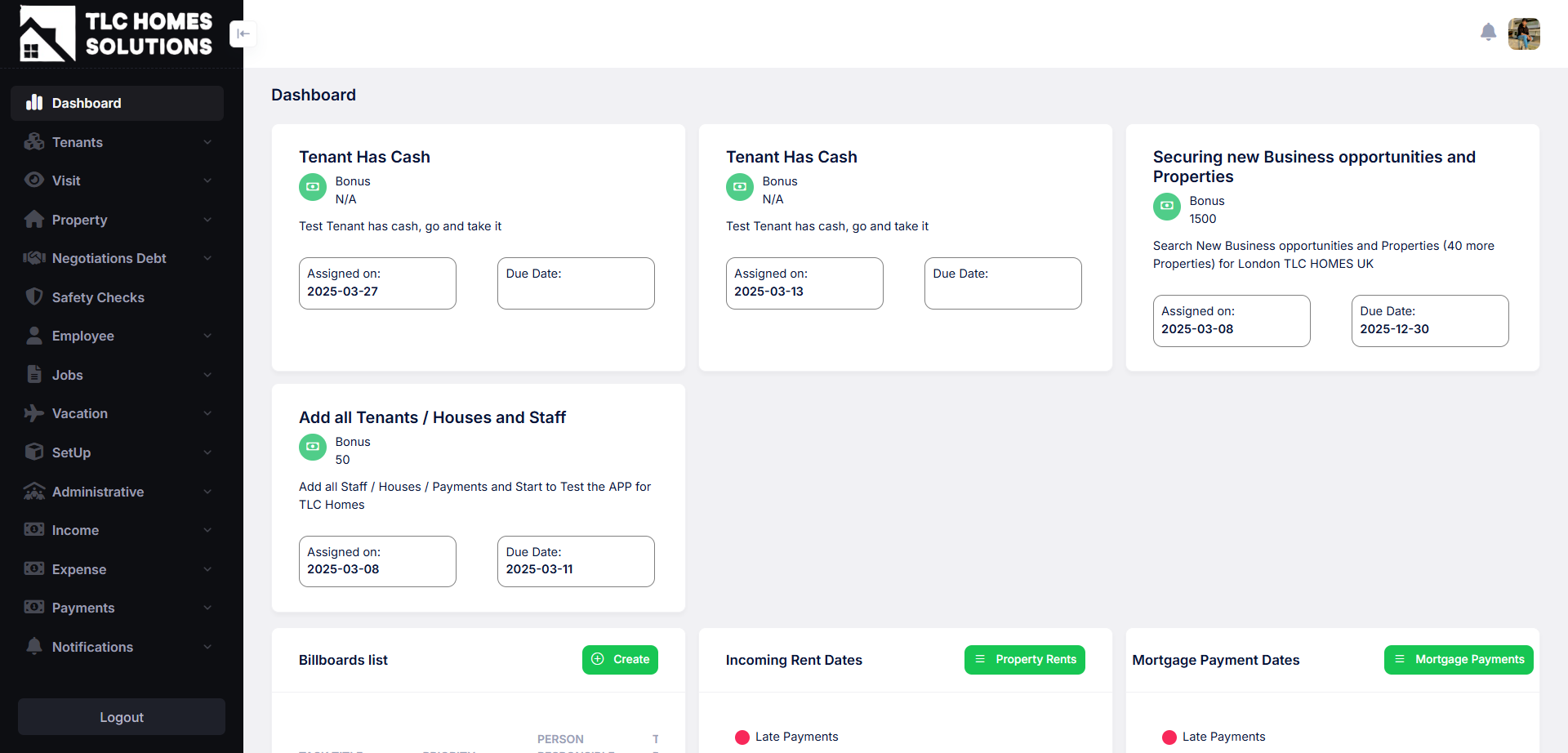Screen dimensions: 1568x753
Task: Collapse the sidebar with the arrow toggle
Action: [243, 34]
